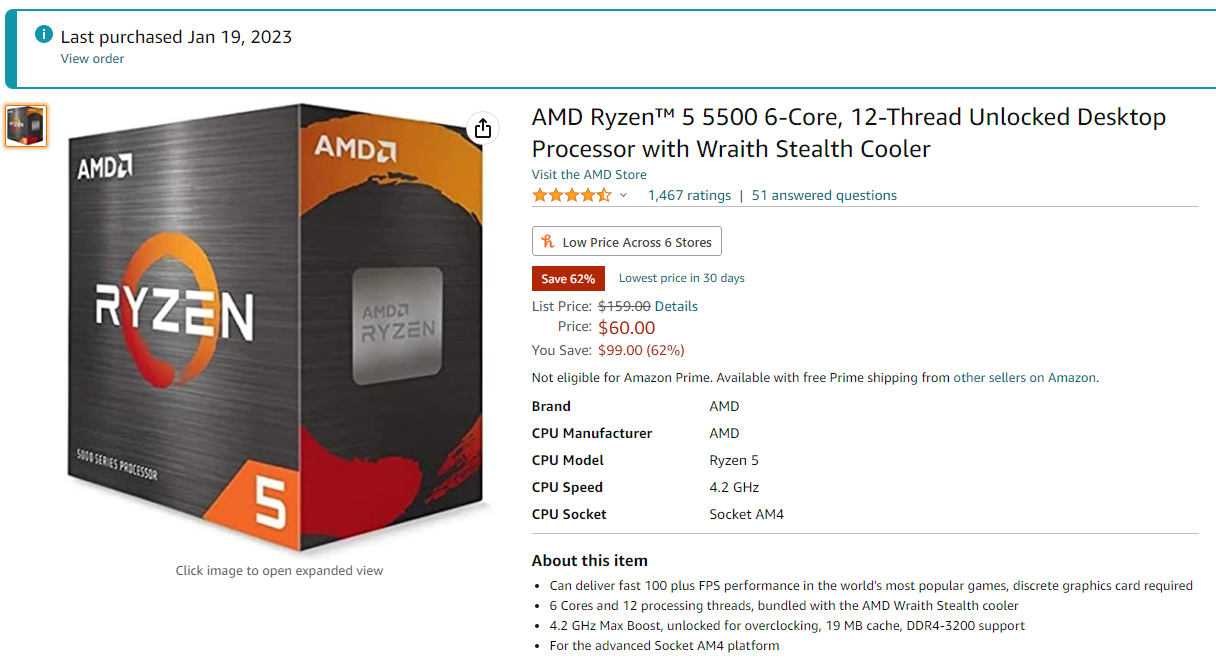Select the small product thumbnail on left
This screenshot has width=1216, height=669.
(26, 126)
